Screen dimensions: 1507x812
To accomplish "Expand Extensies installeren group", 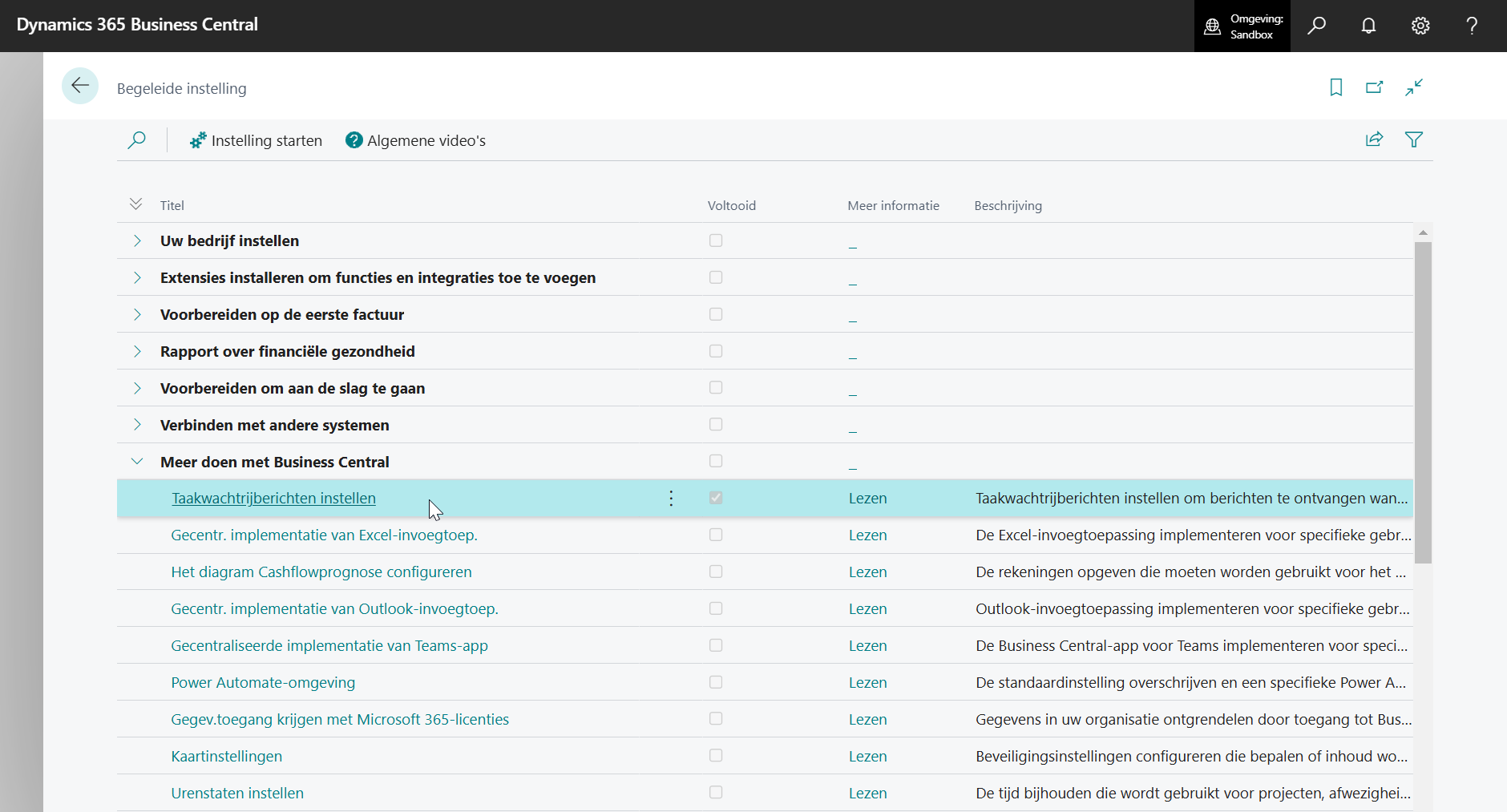I will point(137,277).
